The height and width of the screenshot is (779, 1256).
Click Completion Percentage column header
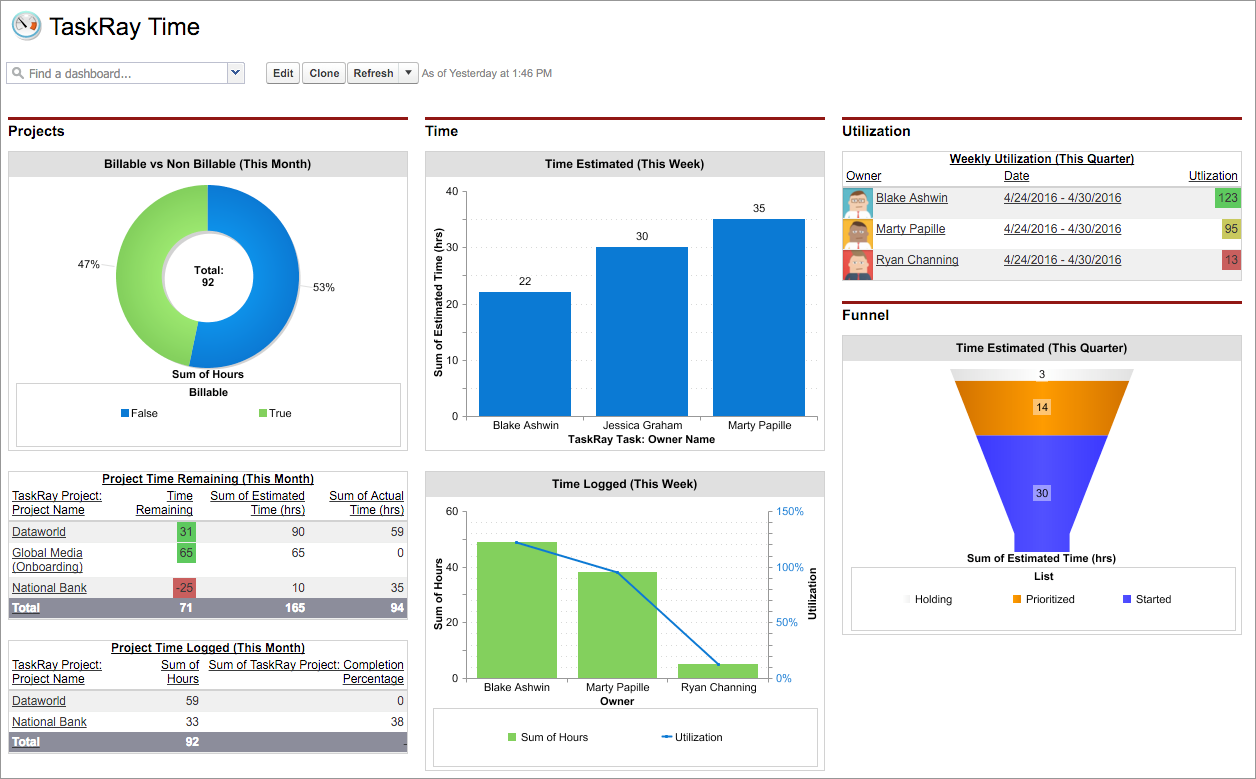coord(306,672)
